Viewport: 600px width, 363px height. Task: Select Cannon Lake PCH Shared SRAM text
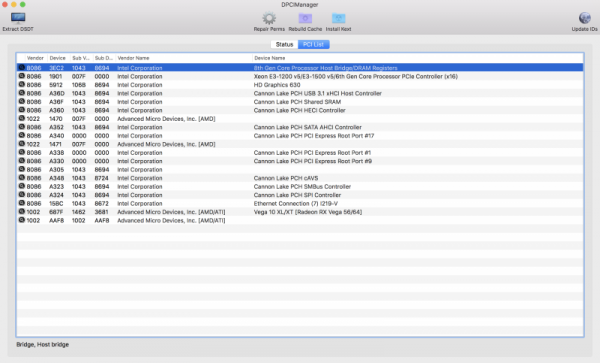coord(297,102)
